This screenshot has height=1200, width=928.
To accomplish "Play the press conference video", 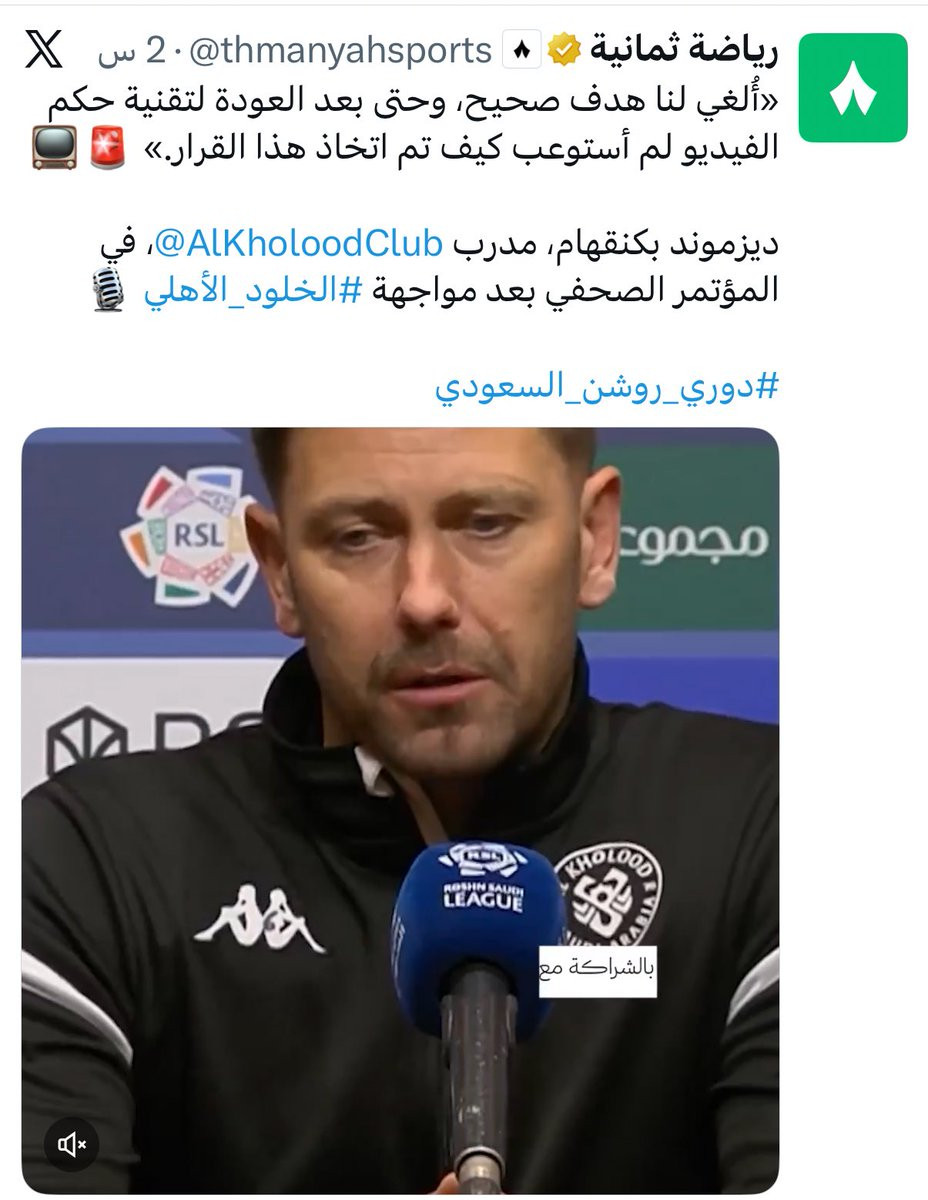I will coord(400,811).
